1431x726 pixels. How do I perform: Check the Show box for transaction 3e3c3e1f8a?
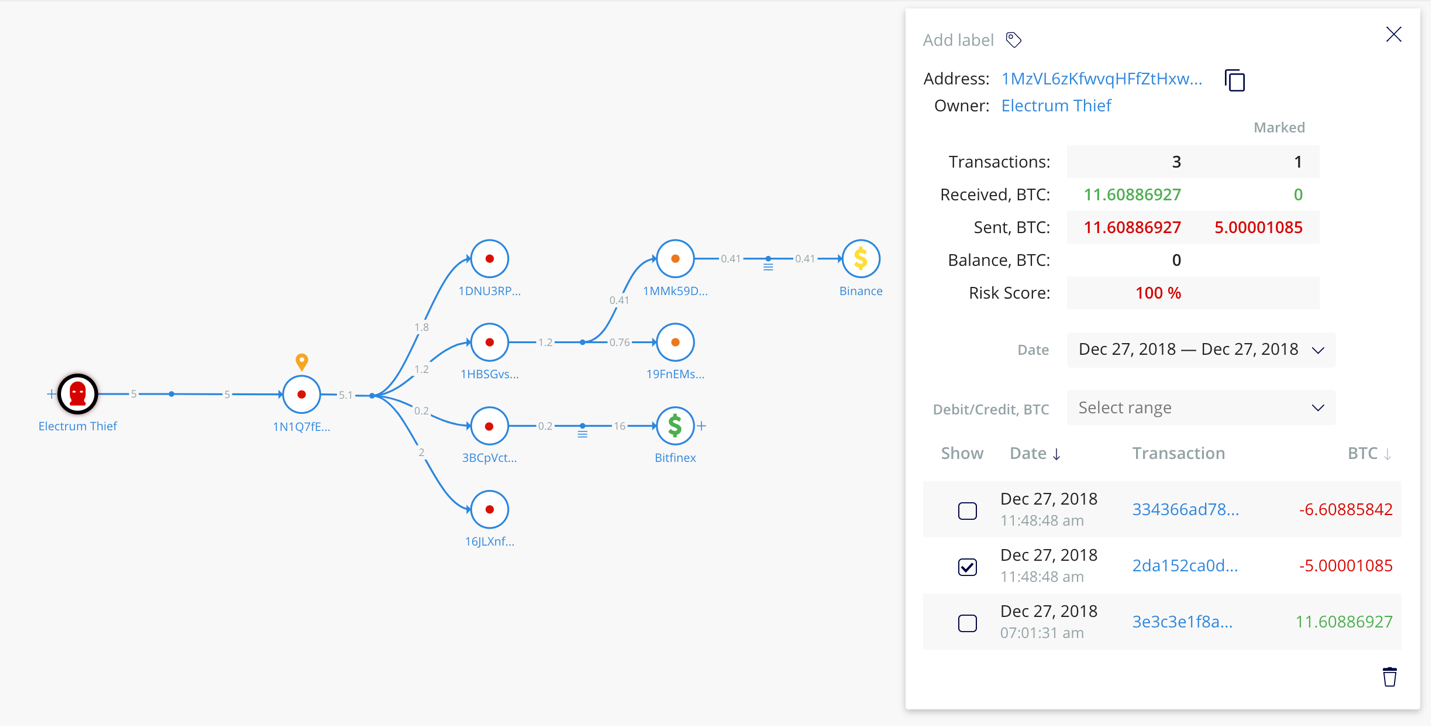pos(967,622)
